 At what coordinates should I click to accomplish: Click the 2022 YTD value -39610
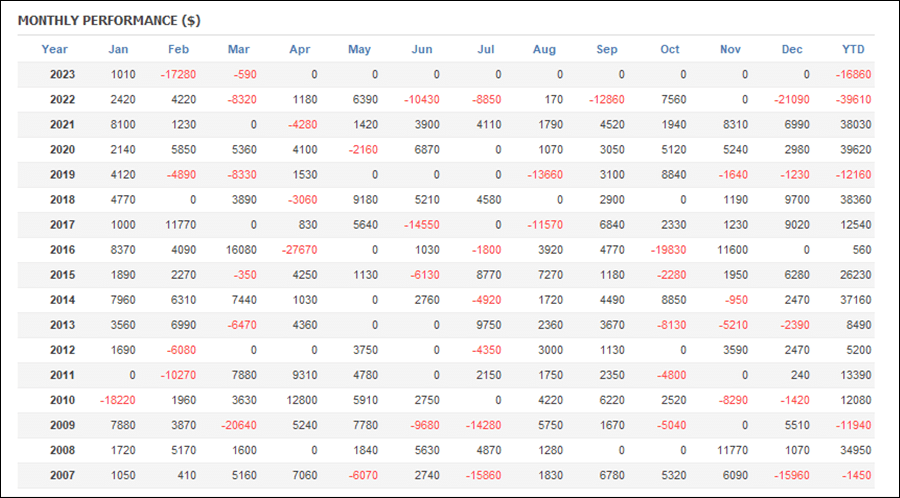[854, 100]
